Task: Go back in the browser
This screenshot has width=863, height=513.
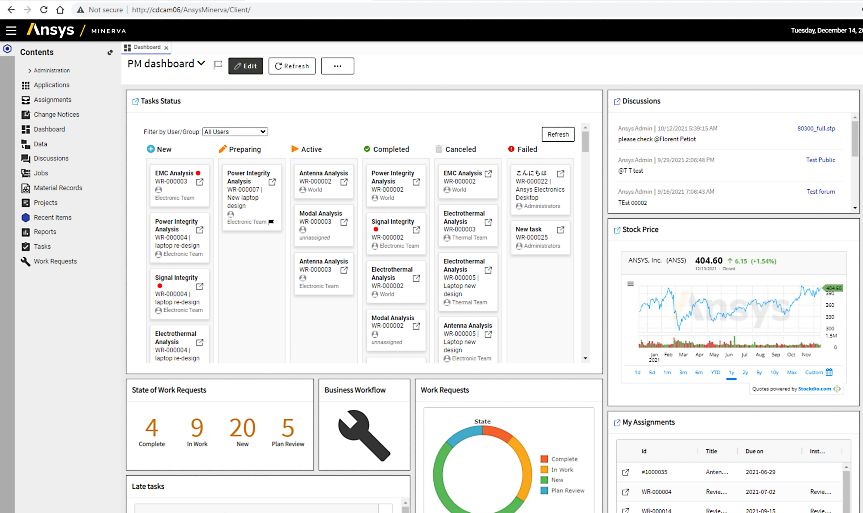Action: point(11,9)
